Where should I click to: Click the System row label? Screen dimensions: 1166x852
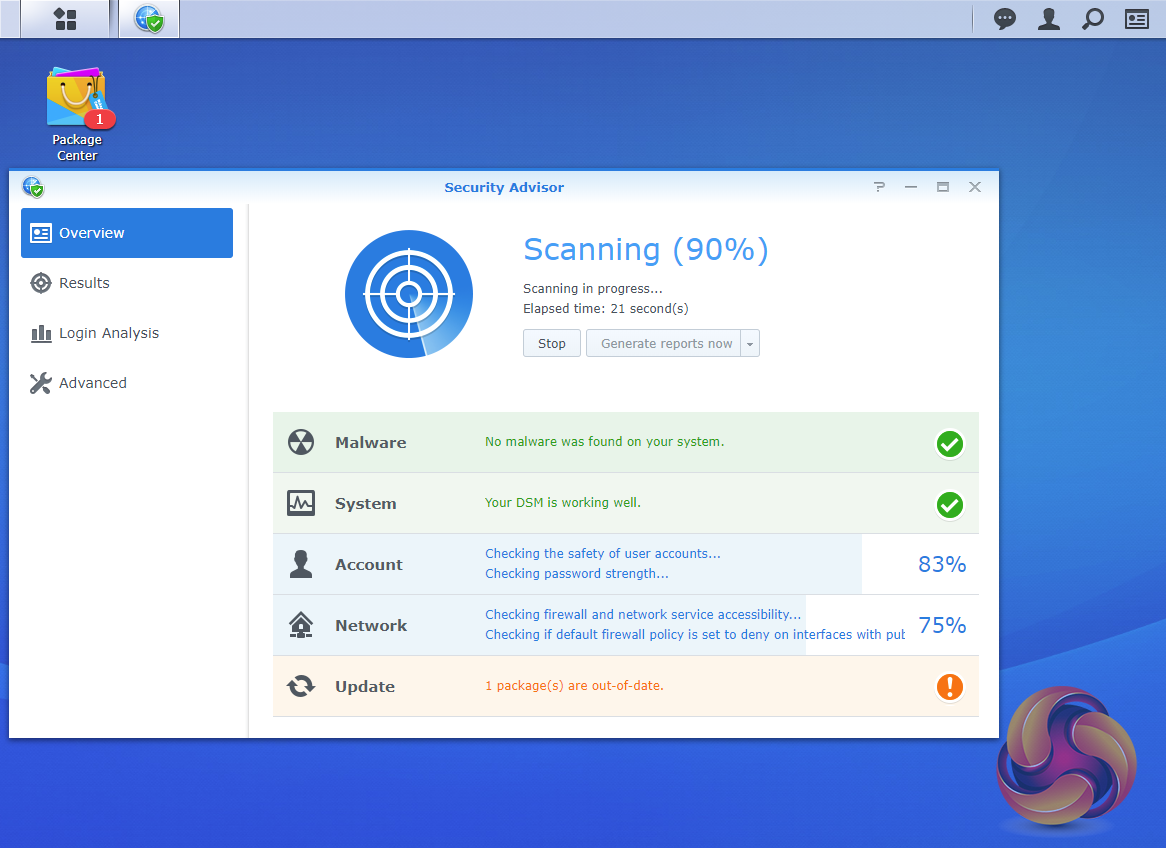click(x=365, y=503)
